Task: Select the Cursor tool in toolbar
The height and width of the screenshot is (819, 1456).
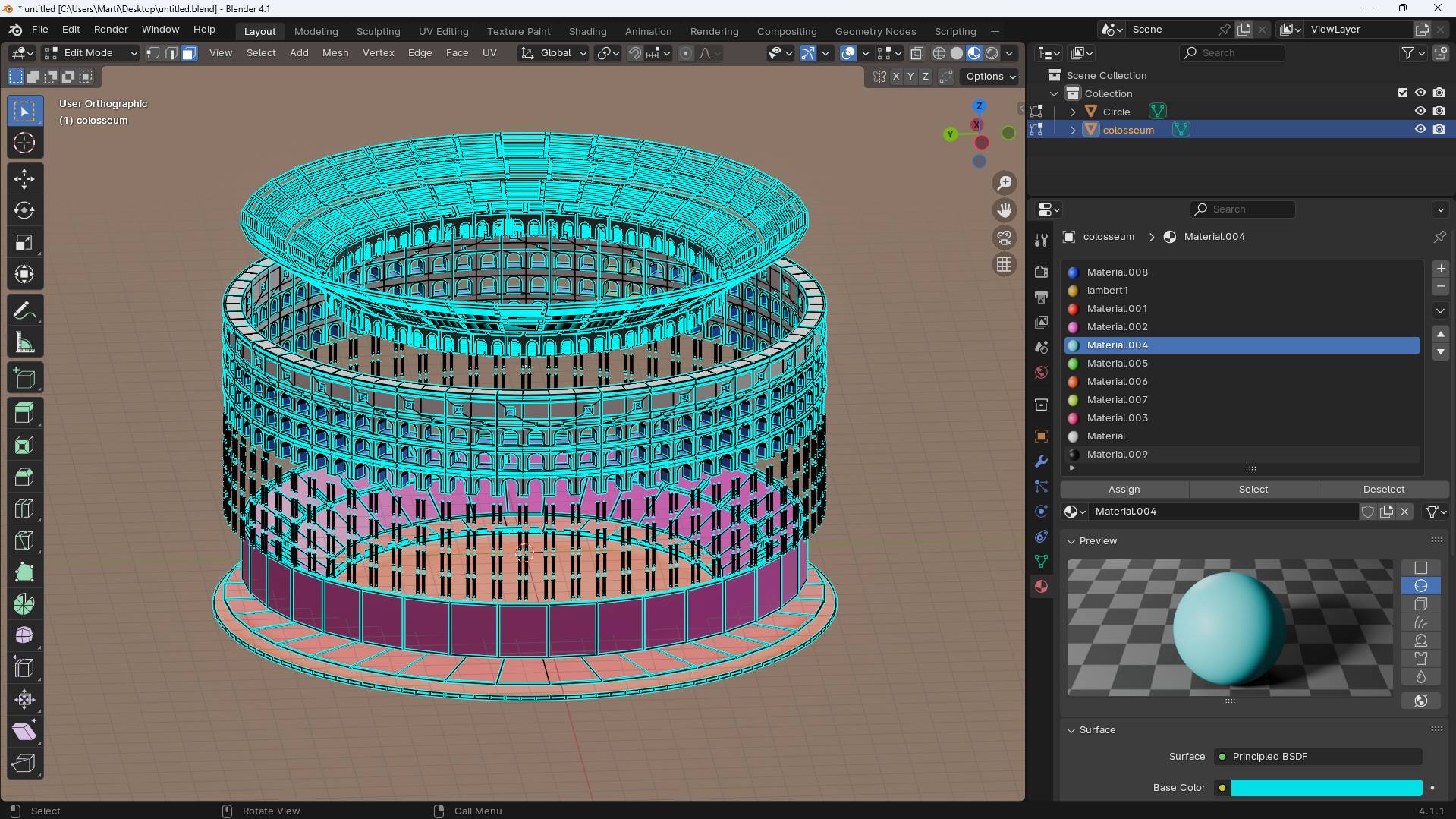Action: coord(24,143)
